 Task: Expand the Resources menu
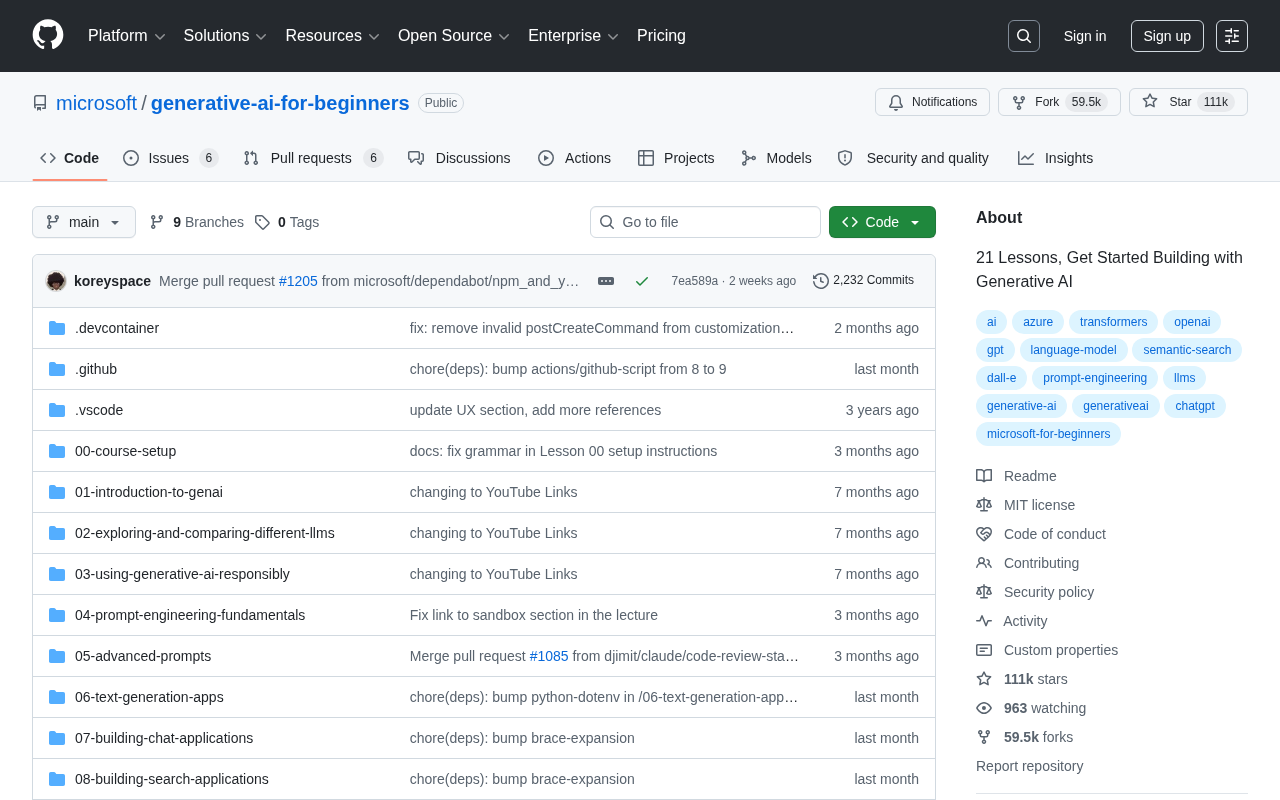point(333,36)
